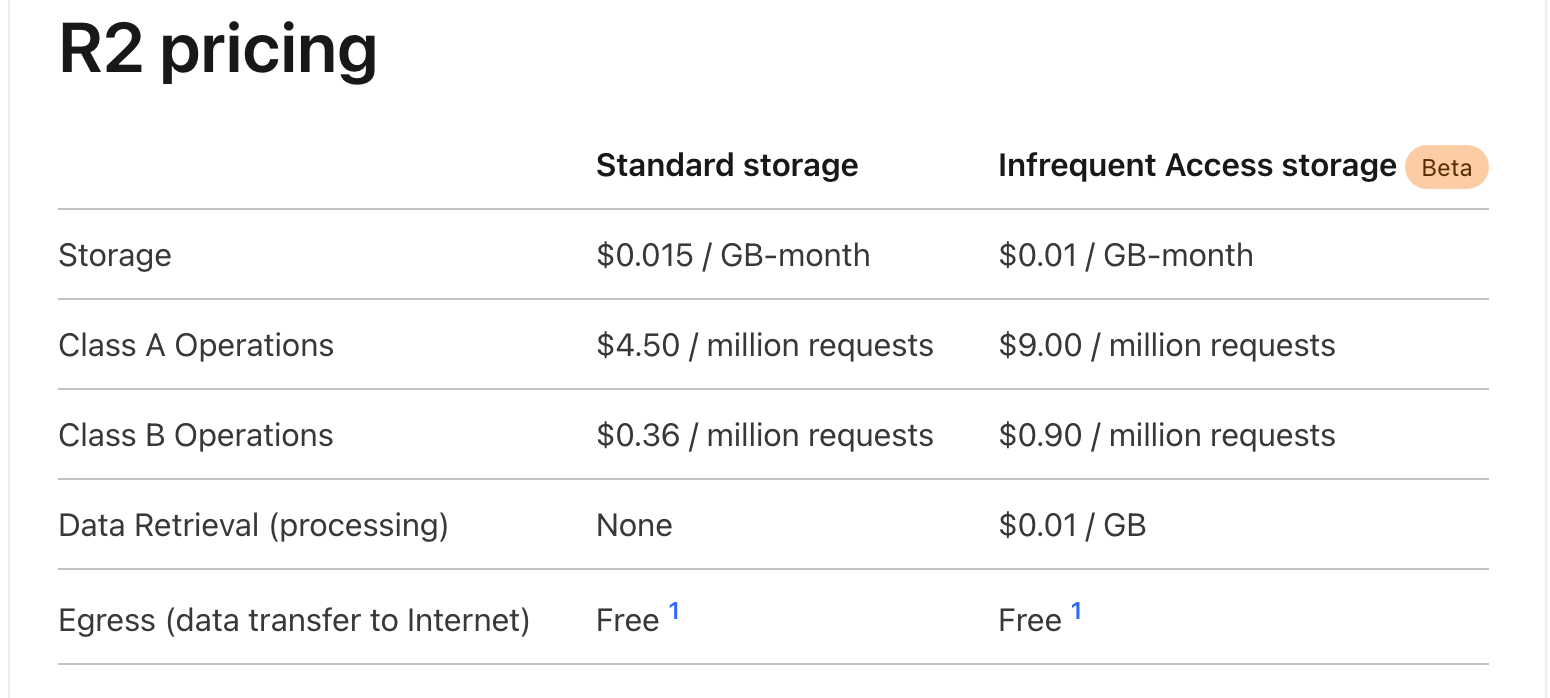Select the Standard storage column header

727,165
